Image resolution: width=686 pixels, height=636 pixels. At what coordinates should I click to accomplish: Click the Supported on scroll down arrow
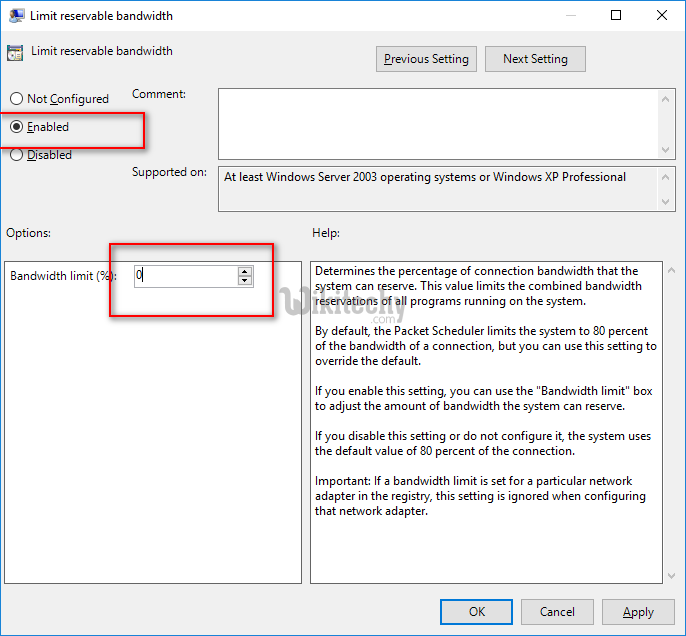(667, 202)
